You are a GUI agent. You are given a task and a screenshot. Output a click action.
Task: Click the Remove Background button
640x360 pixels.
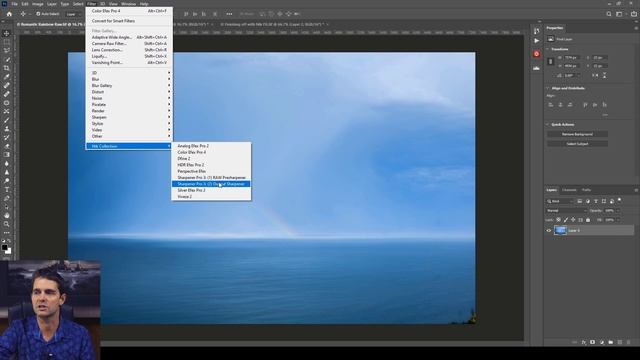(x=577, y=134)
